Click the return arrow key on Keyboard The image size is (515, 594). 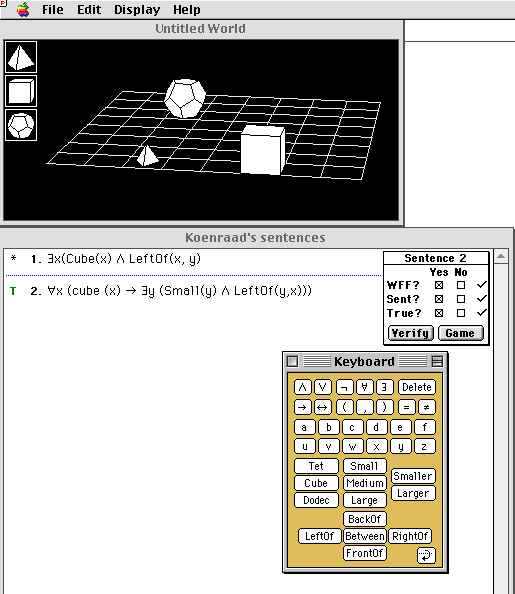click(426, 555)
